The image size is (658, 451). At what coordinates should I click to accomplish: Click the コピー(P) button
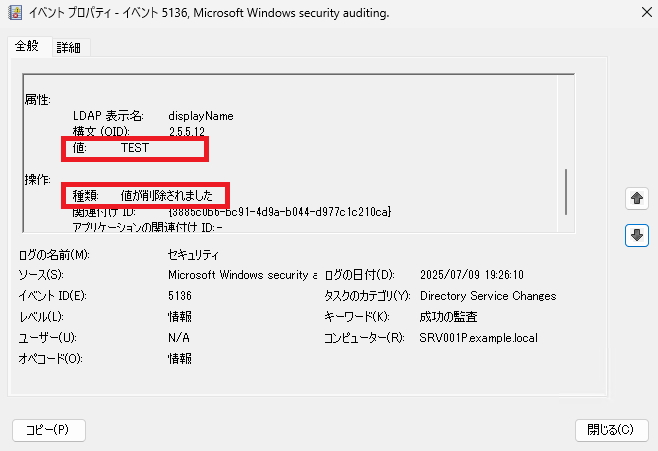pyautogui.click(x=49, y=430)
